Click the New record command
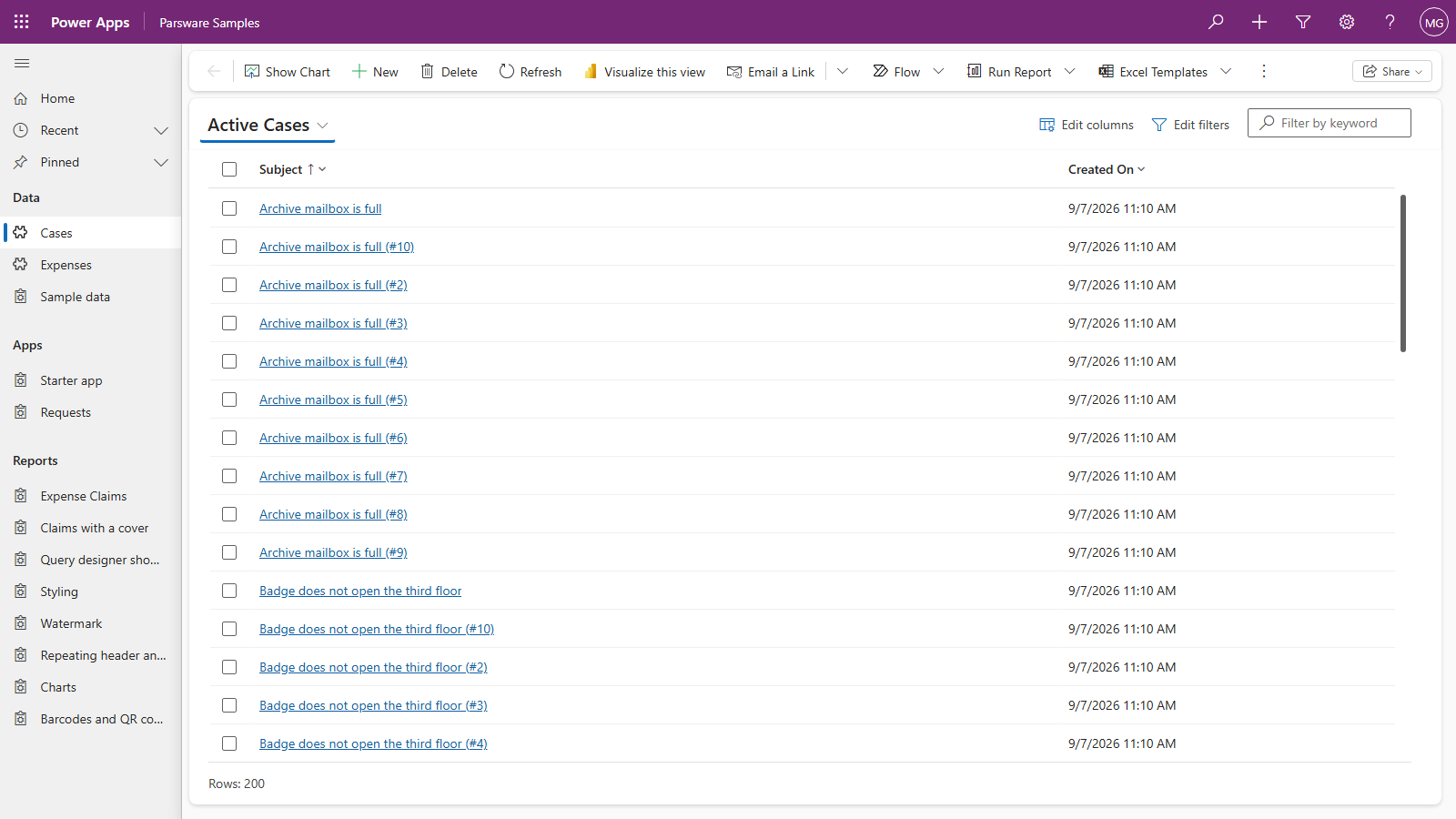The image size is (1456, 819). 375,71
